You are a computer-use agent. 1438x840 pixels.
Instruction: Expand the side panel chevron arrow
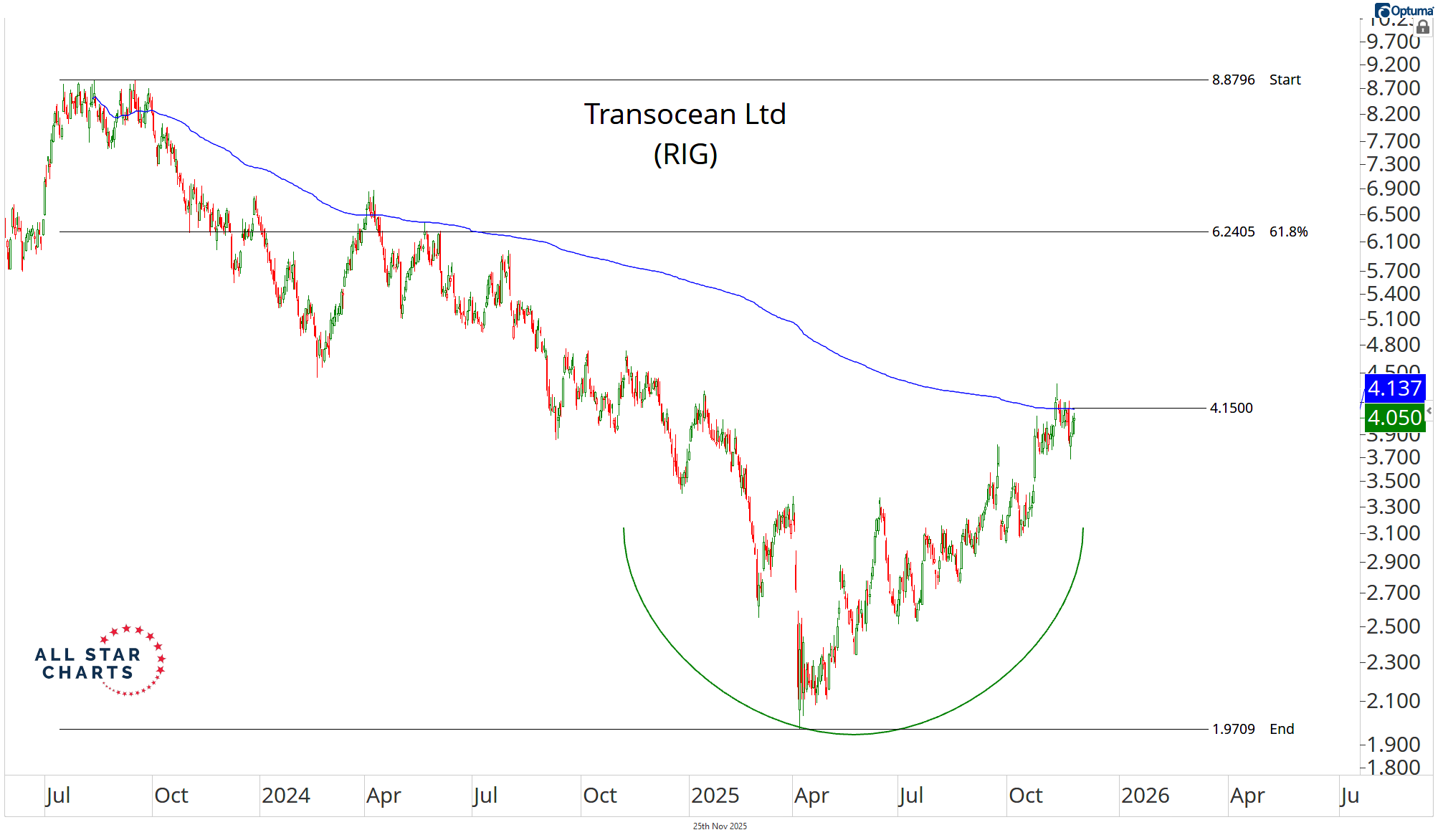click(x=1429, y=411)
